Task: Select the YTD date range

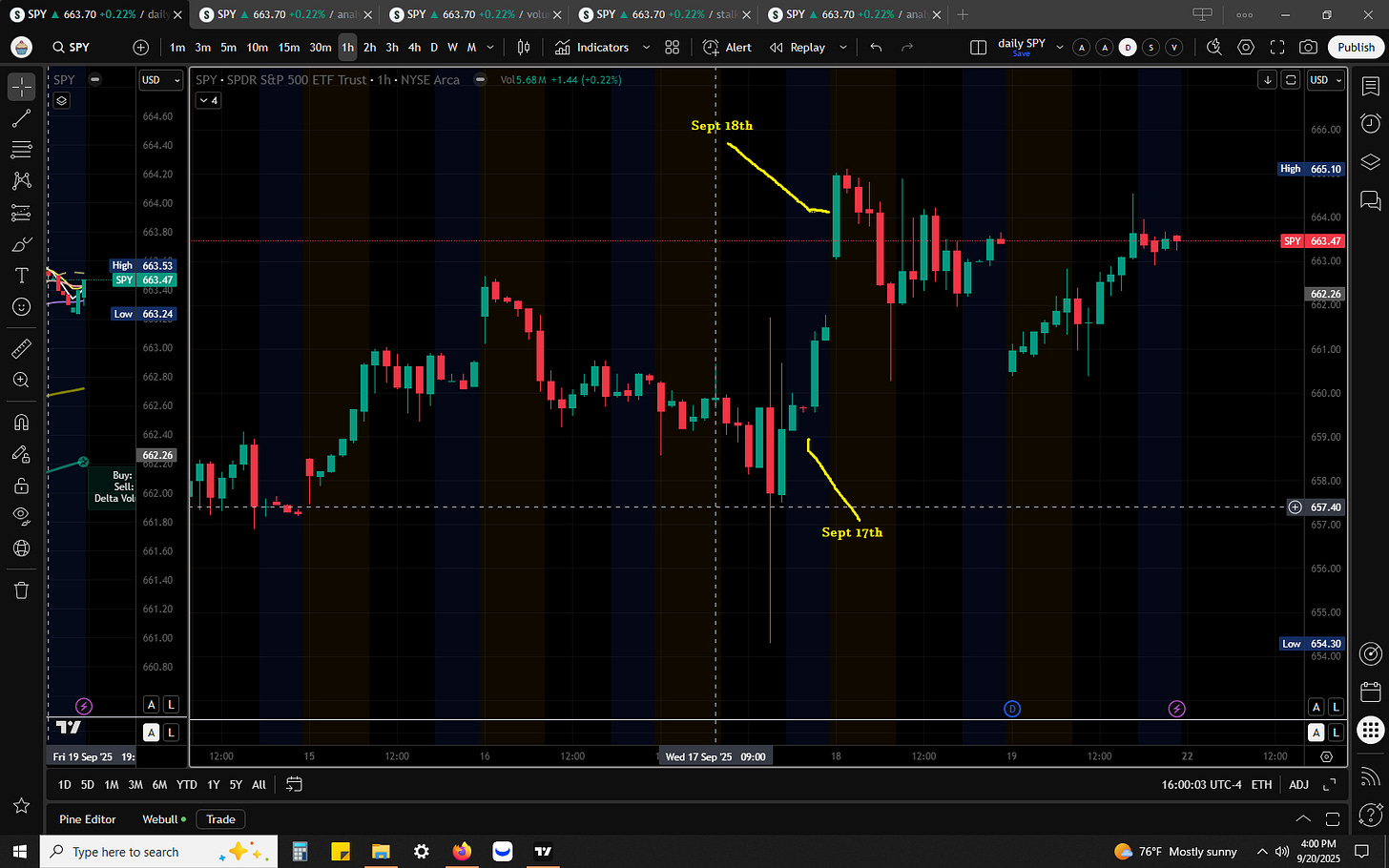Action: click(187, 784)
